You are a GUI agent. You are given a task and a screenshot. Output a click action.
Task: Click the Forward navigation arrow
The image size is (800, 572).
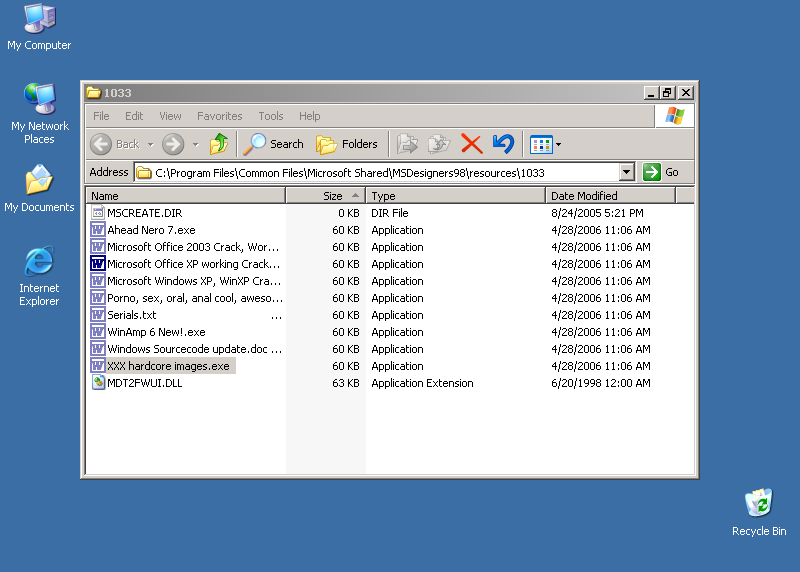(x=173, y=144)
